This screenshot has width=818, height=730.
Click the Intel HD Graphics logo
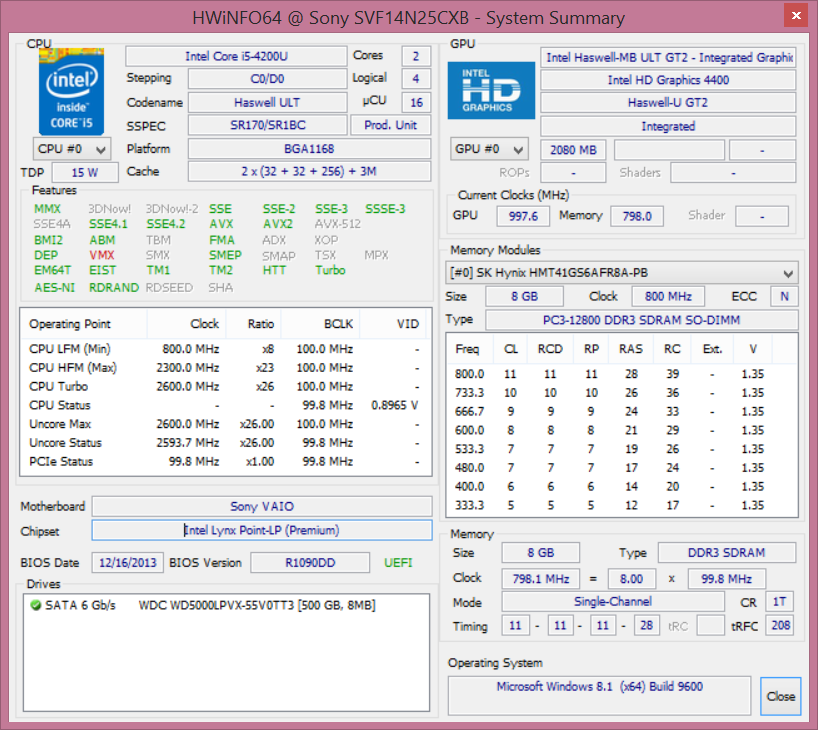[x=491, y=90]
